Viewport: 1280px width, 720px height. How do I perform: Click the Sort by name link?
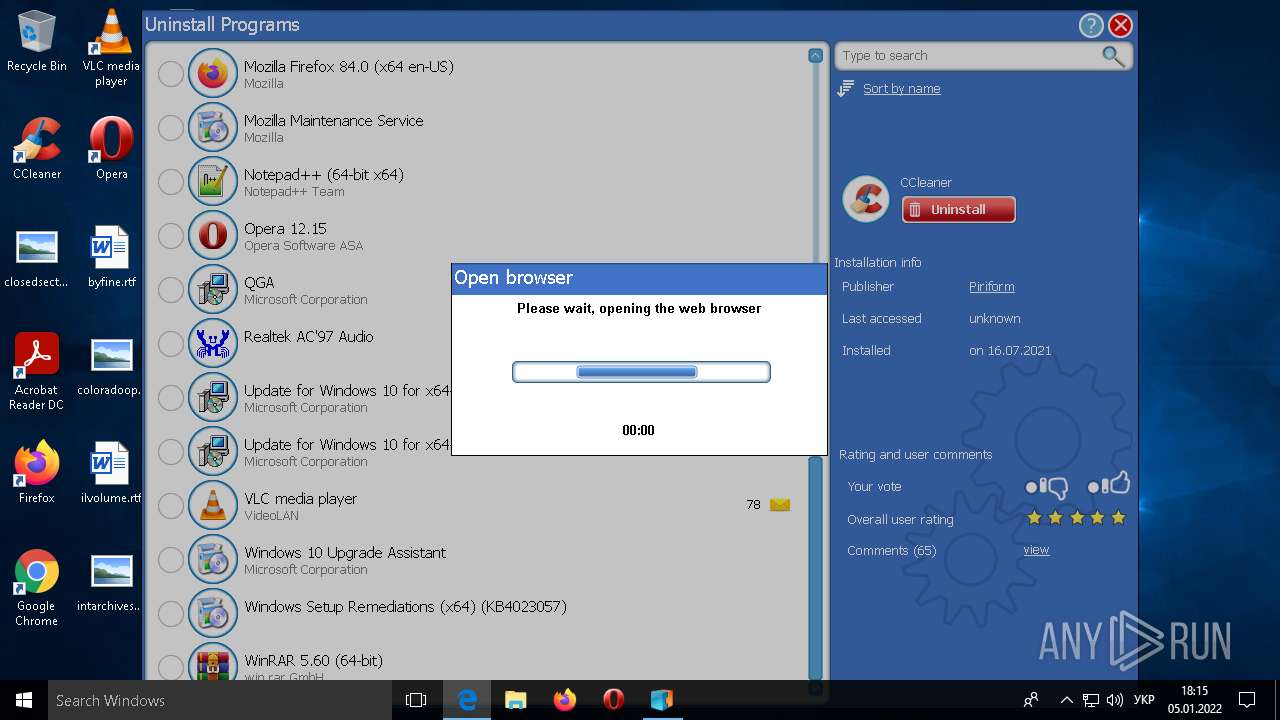[x=902, y=89]
